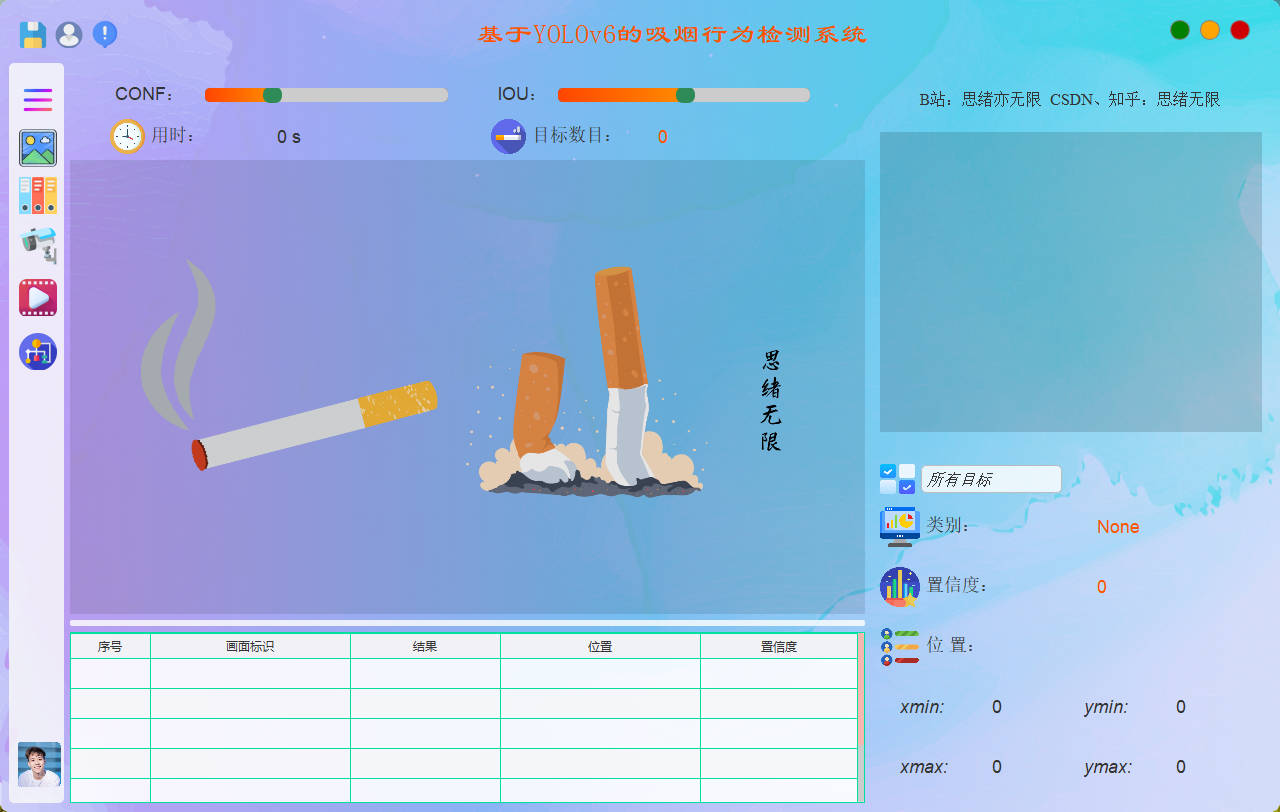Click the bar chart icon beside 置信度
1280x812 pixels.
(x=900, y=587)
